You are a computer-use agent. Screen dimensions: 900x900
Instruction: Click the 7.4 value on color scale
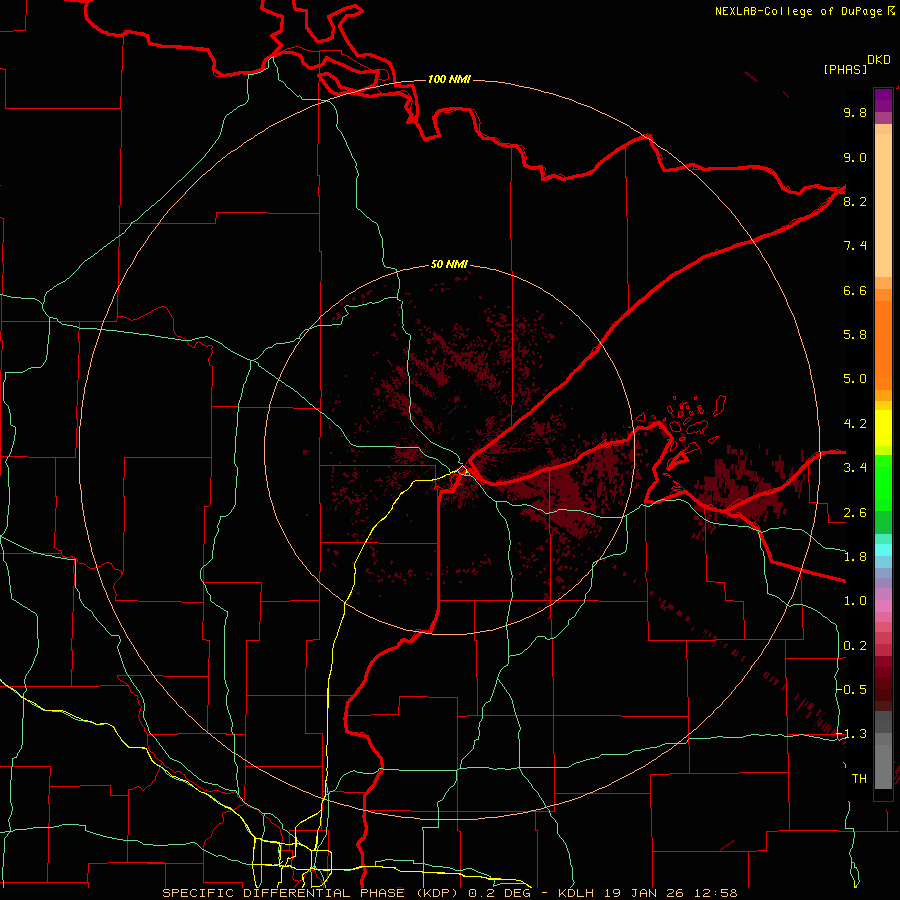point(855,246)
